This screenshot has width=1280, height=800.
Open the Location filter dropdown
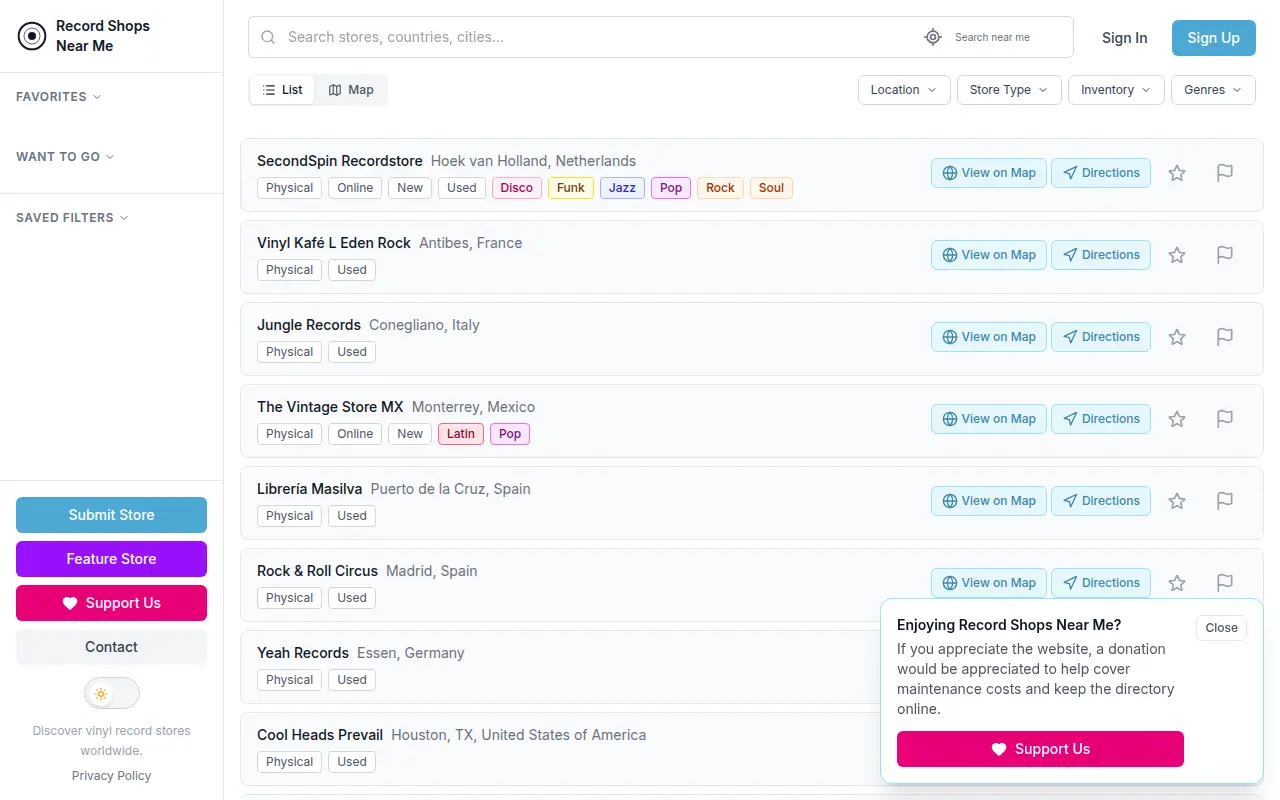tap(904, 90)
